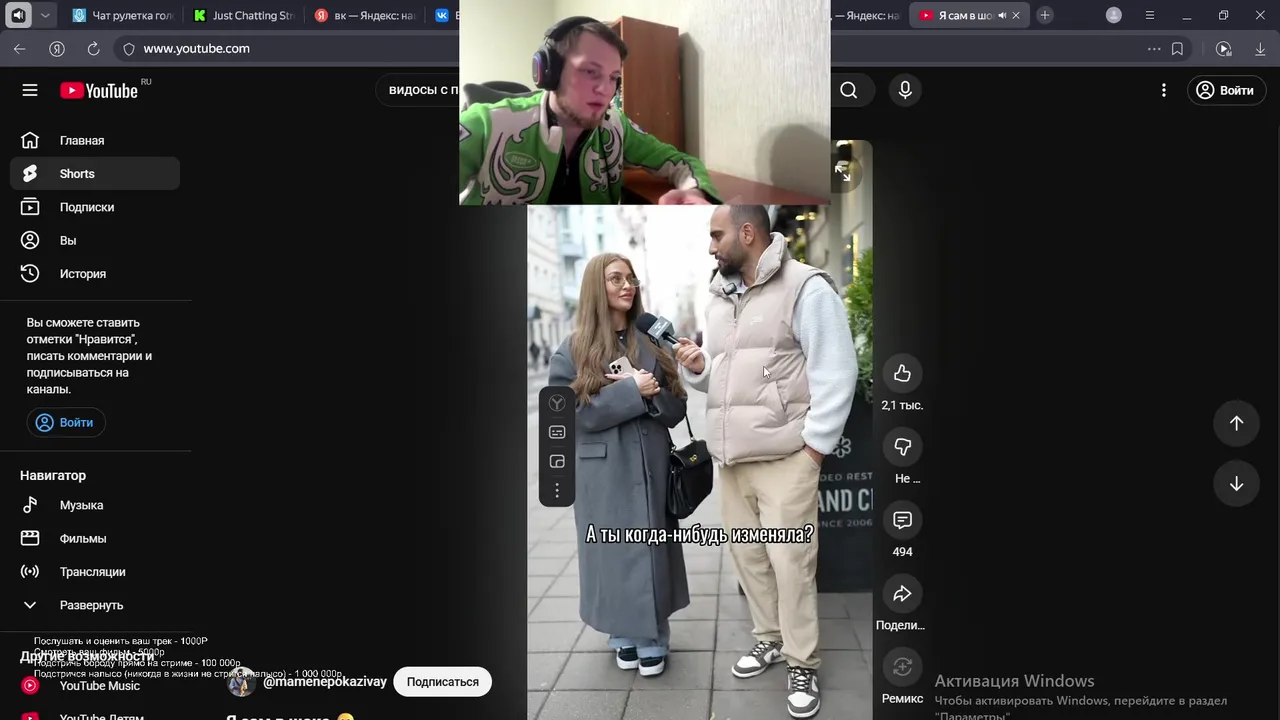The width and height of the screenshot is (1280, 720).
Task: Click sidebar Войти sign-in button
Action: [66, 422]
